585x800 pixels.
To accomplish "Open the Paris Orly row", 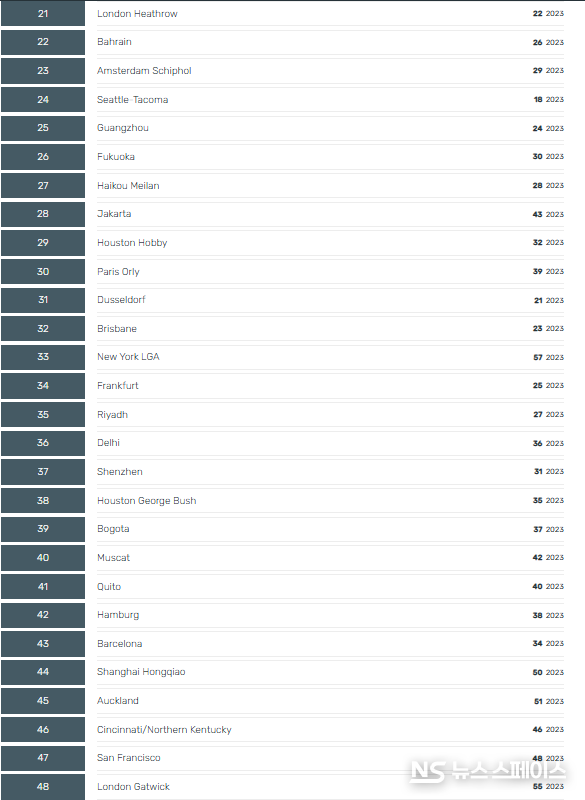I will tap(330, 271).
